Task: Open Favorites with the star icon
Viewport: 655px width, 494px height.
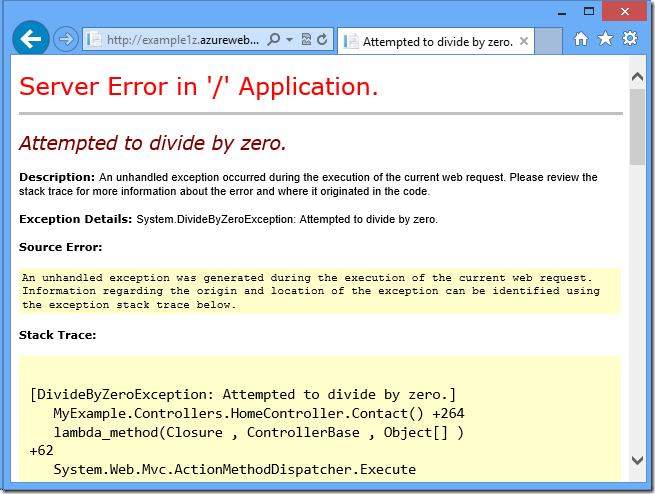Action: 605,39
